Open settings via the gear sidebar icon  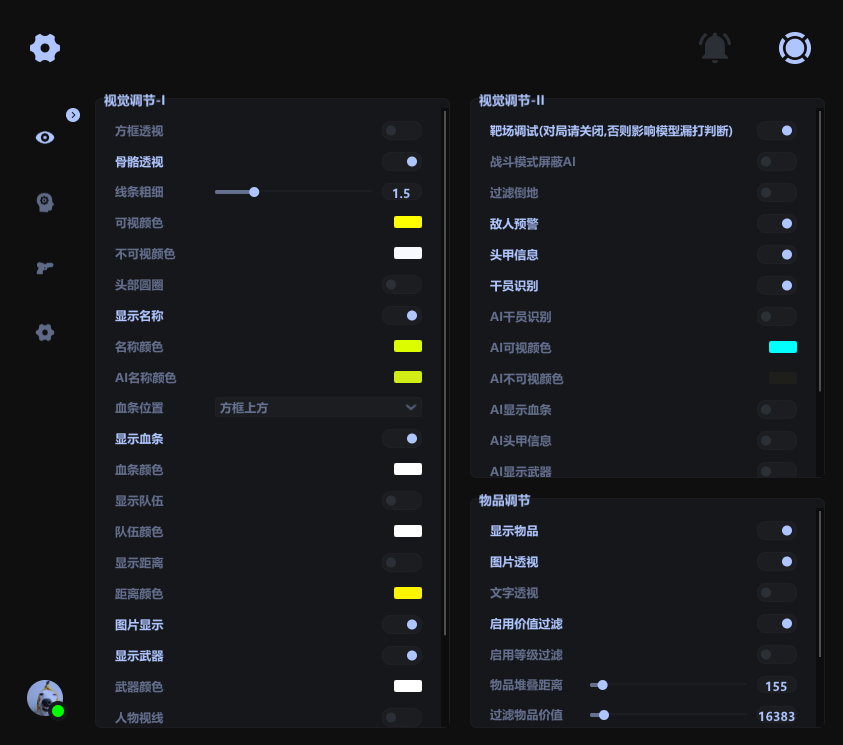[44, 332]
